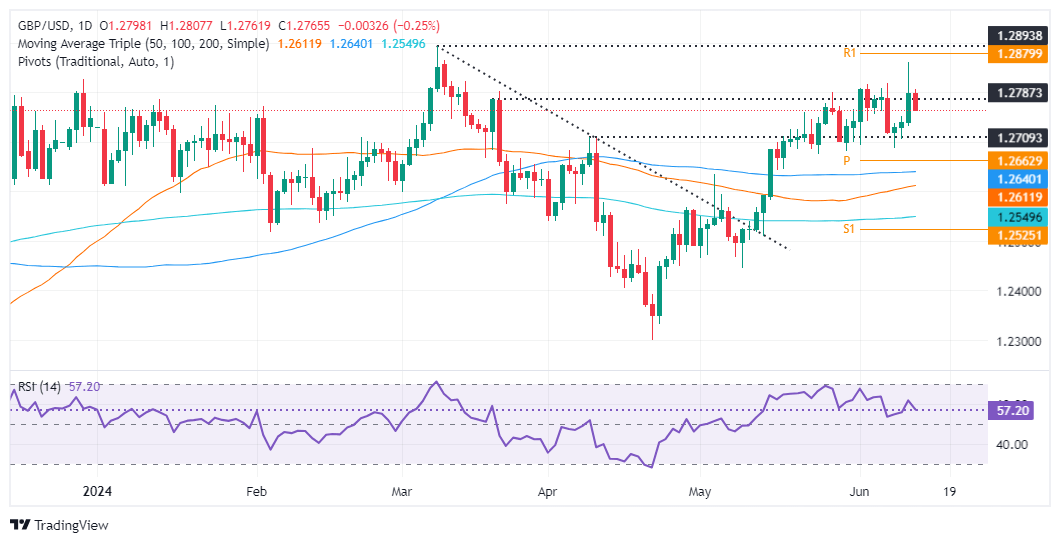Screen dimensions: 1060x543
Task: Click the 1.26119 50-period average value in legend
Action: click(x=301, y=44)
